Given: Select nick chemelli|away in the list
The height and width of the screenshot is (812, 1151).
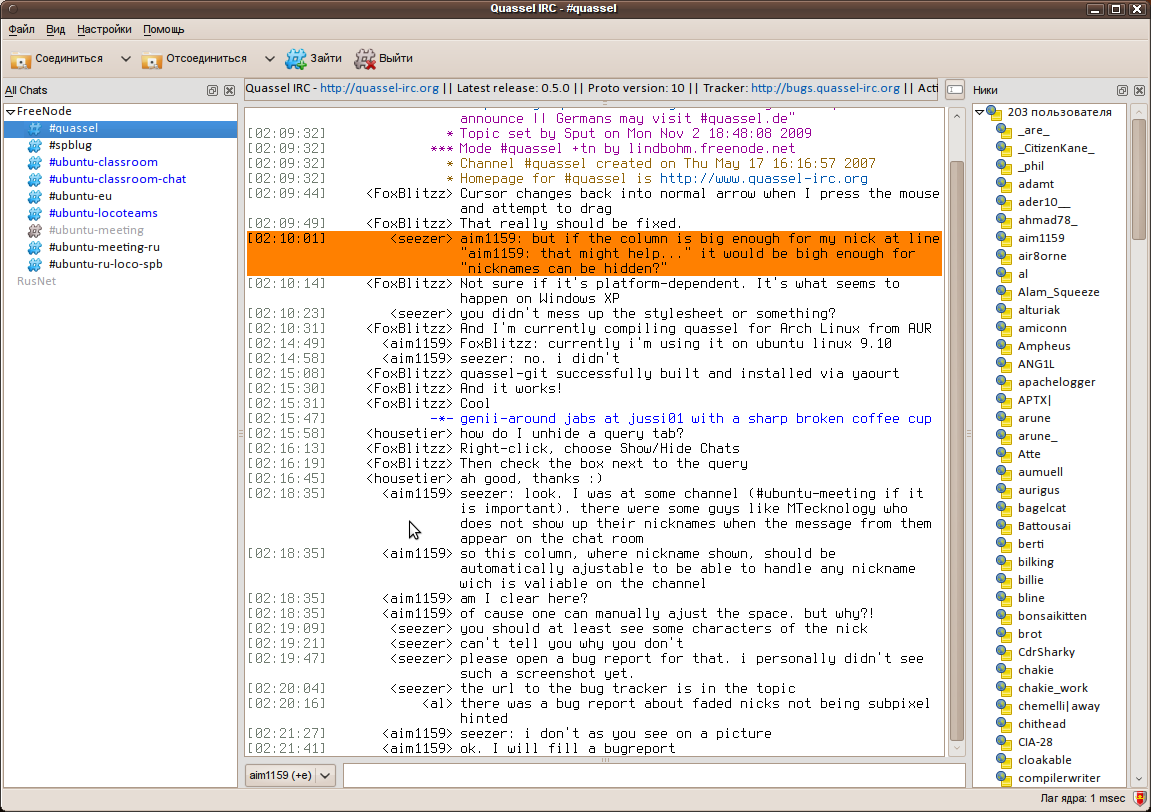Looking at the screenshot, I should (x=1059, y=706).
